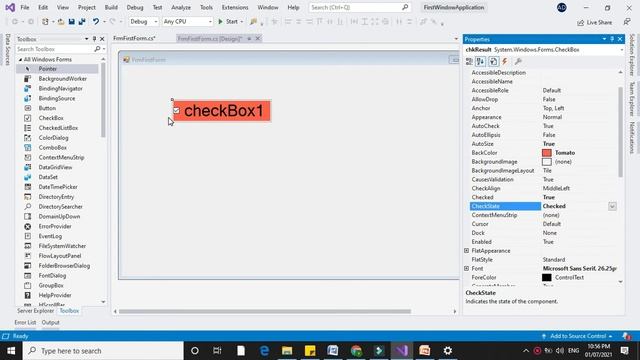
Task: Switch to the Server Explorer tab
Action: pos(36,311)
